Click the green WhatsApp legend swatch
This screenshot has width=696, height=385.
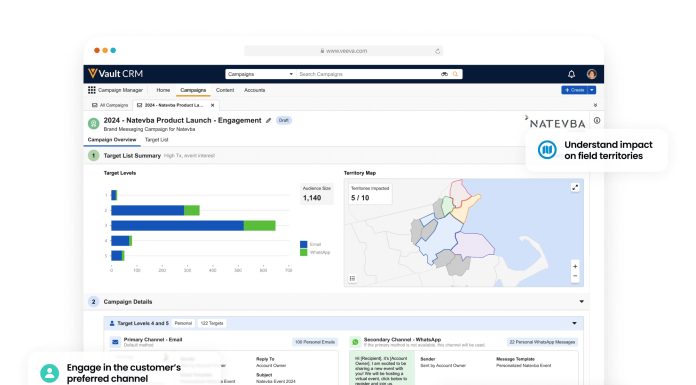[304, 252]
